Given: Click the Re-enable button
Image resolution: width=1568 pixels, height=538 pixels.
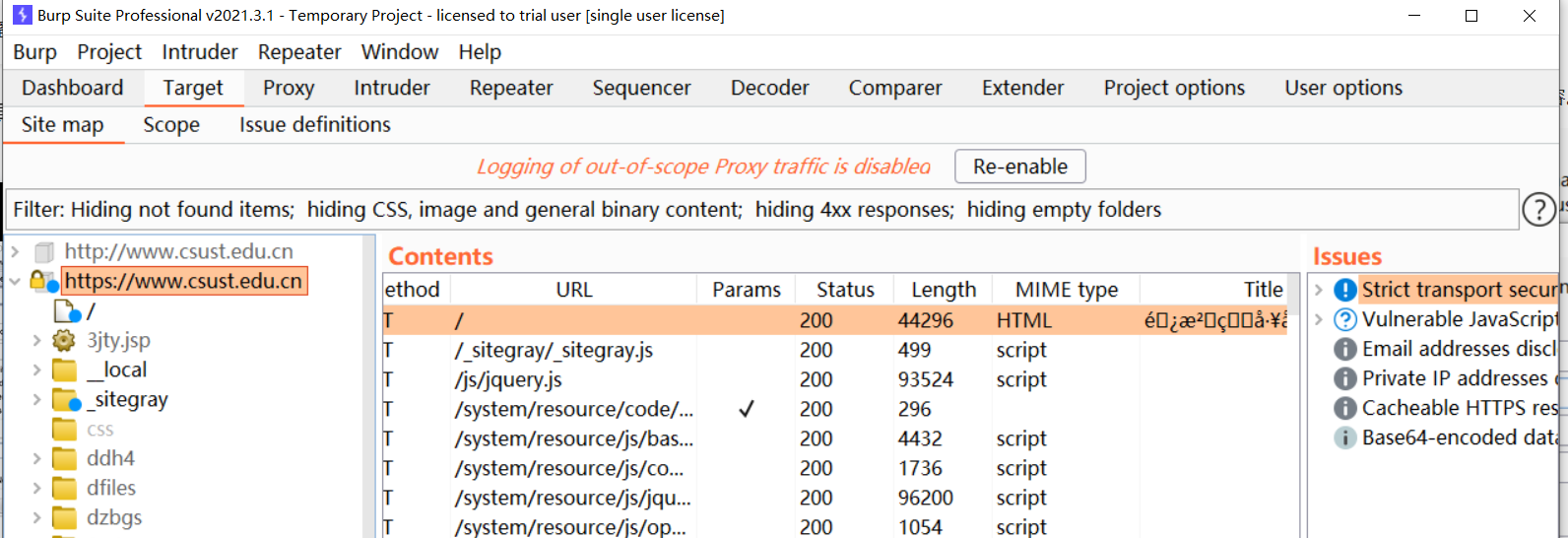Looking at the screenshot, I should (1019, 167).
